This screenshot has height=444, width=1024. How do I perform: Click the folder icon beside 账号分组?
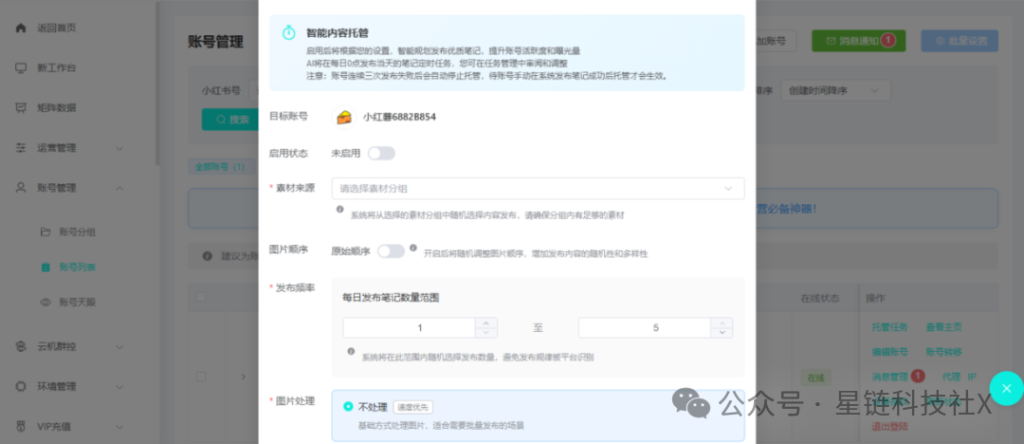click(x=45, y=232)
